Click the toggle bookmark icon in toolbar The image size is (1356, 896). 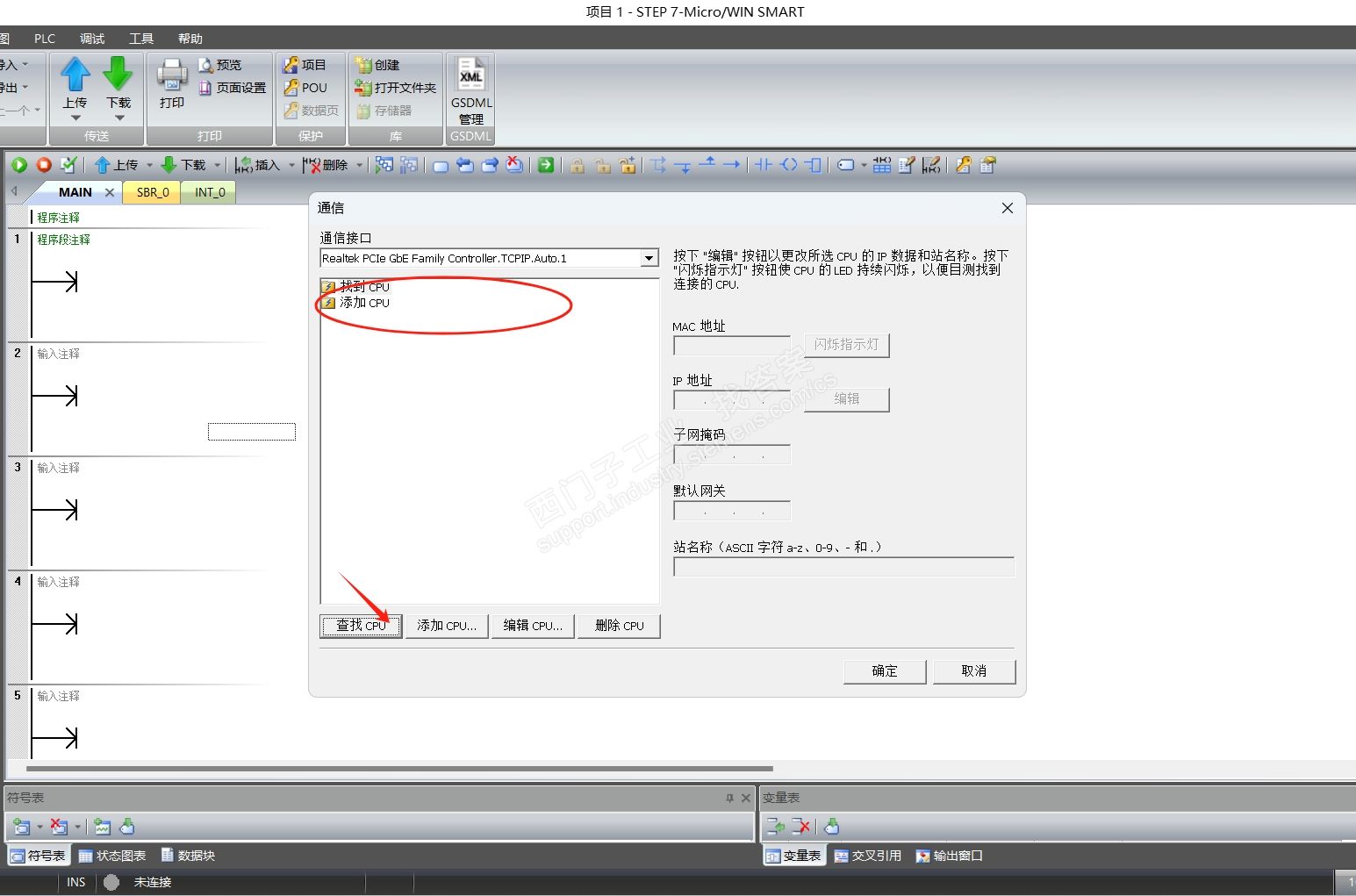tap(441, 165)
